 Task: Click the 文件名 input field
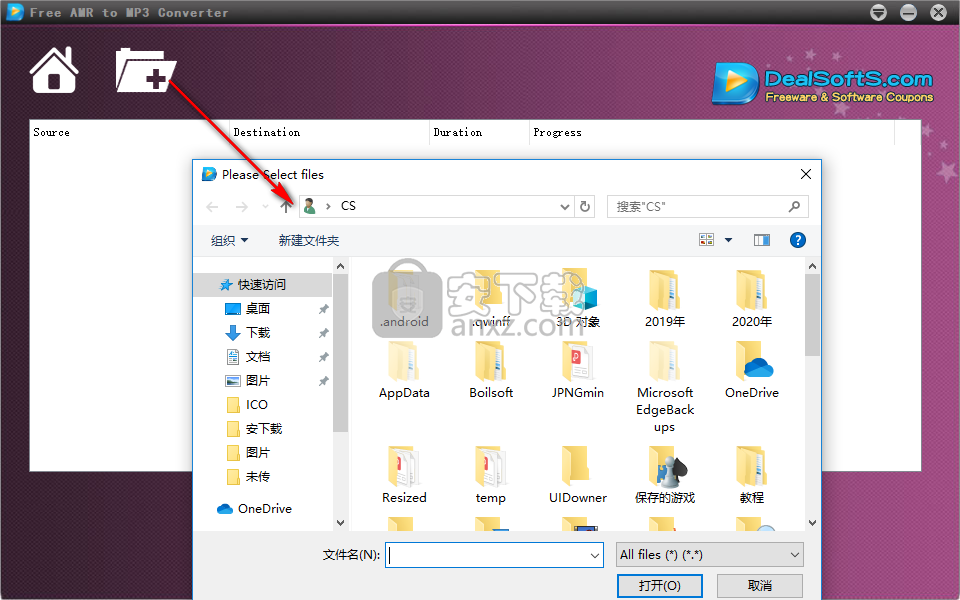[x=486, y=554]
